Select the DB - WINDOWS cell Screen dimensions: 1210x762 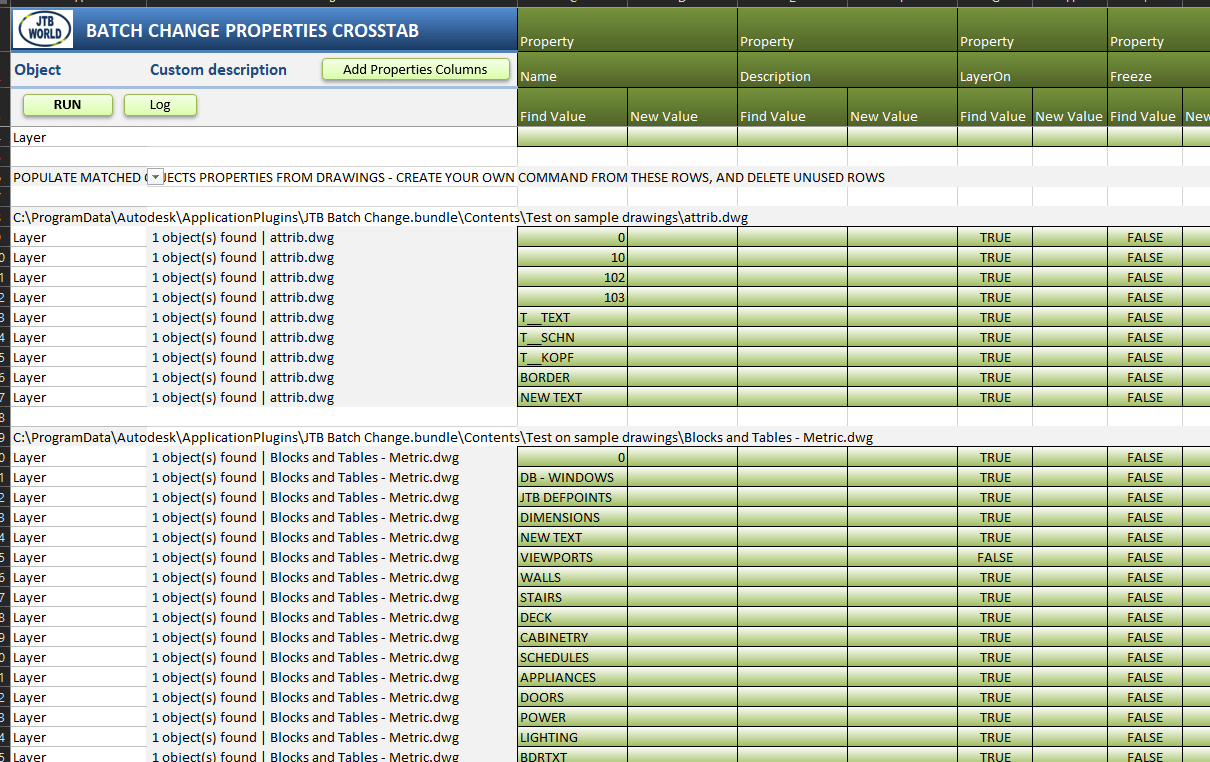tap(572, 477)
